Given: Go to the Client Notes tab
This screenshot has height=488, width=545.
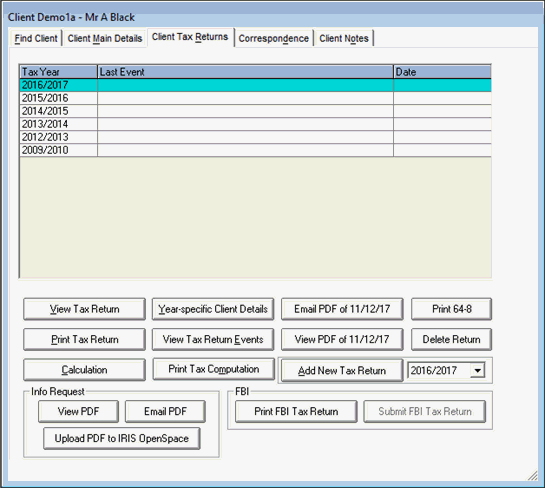Looking at the screenshot, I should click(344, 38).
